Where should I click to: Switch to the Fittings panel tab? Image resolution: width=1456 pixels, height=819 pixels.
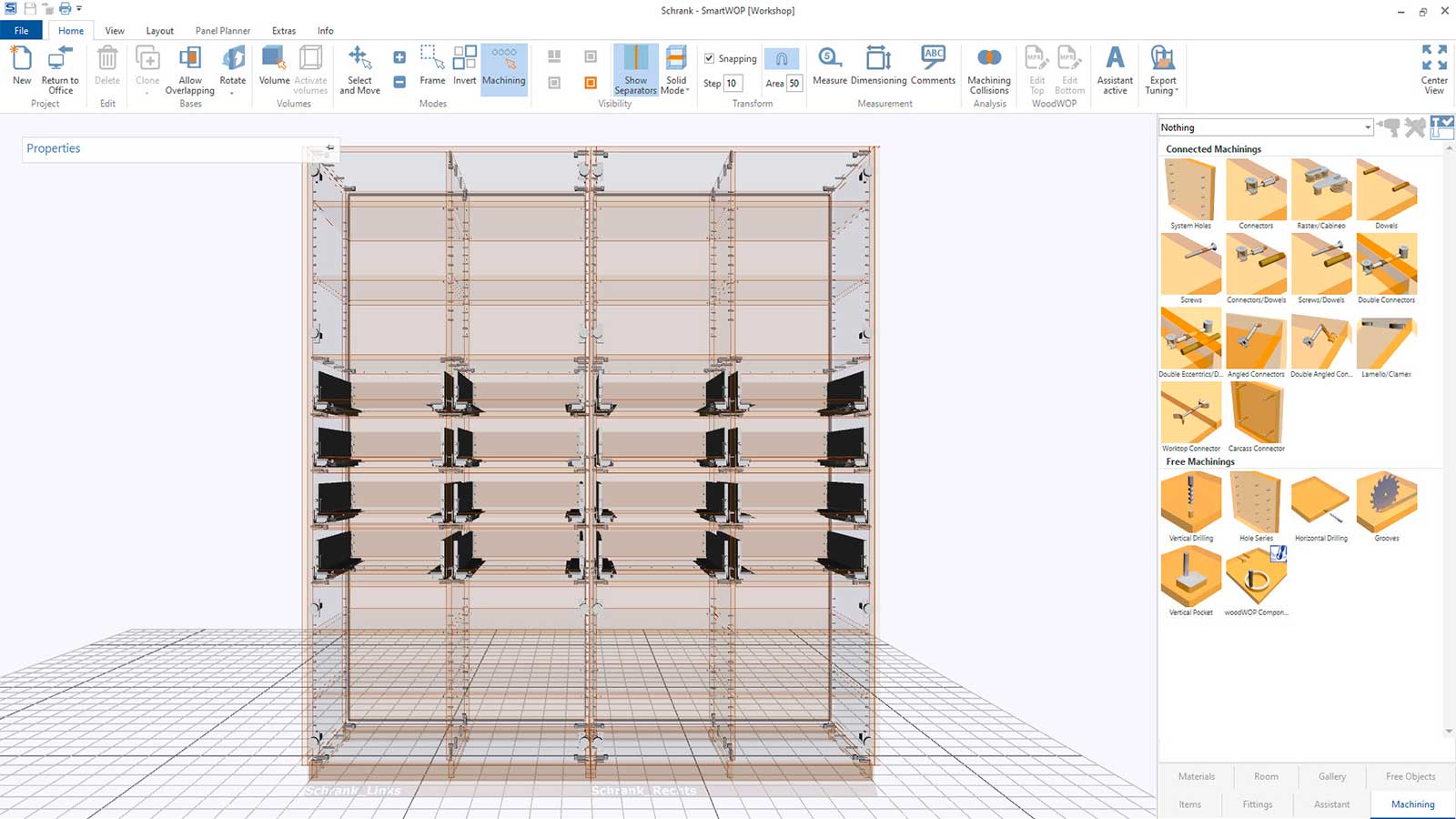[x=1258, y=804]
